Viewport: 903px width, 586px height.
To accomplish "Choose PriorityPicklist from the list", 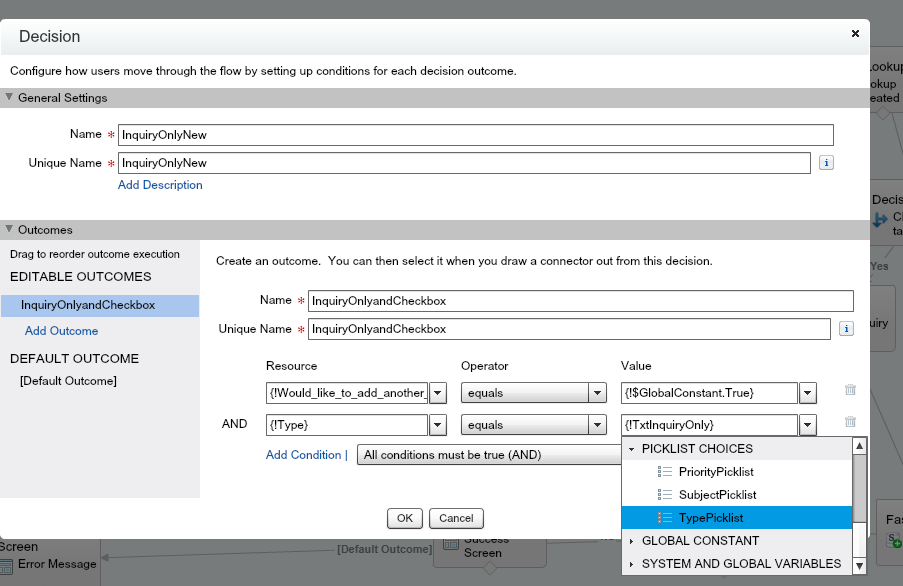I will pos(716,472).
